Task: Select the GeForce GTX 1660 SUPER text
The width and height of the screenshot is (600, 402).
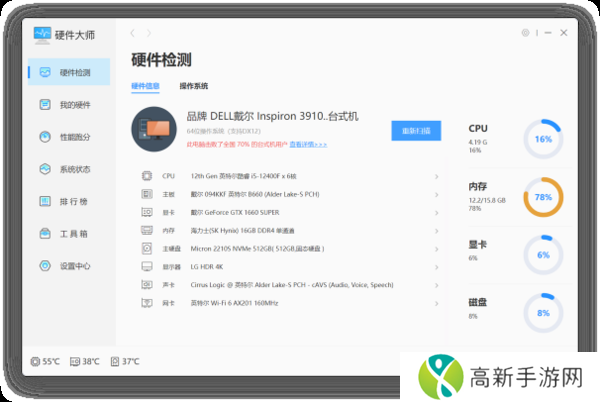Action: coord(235,212)
